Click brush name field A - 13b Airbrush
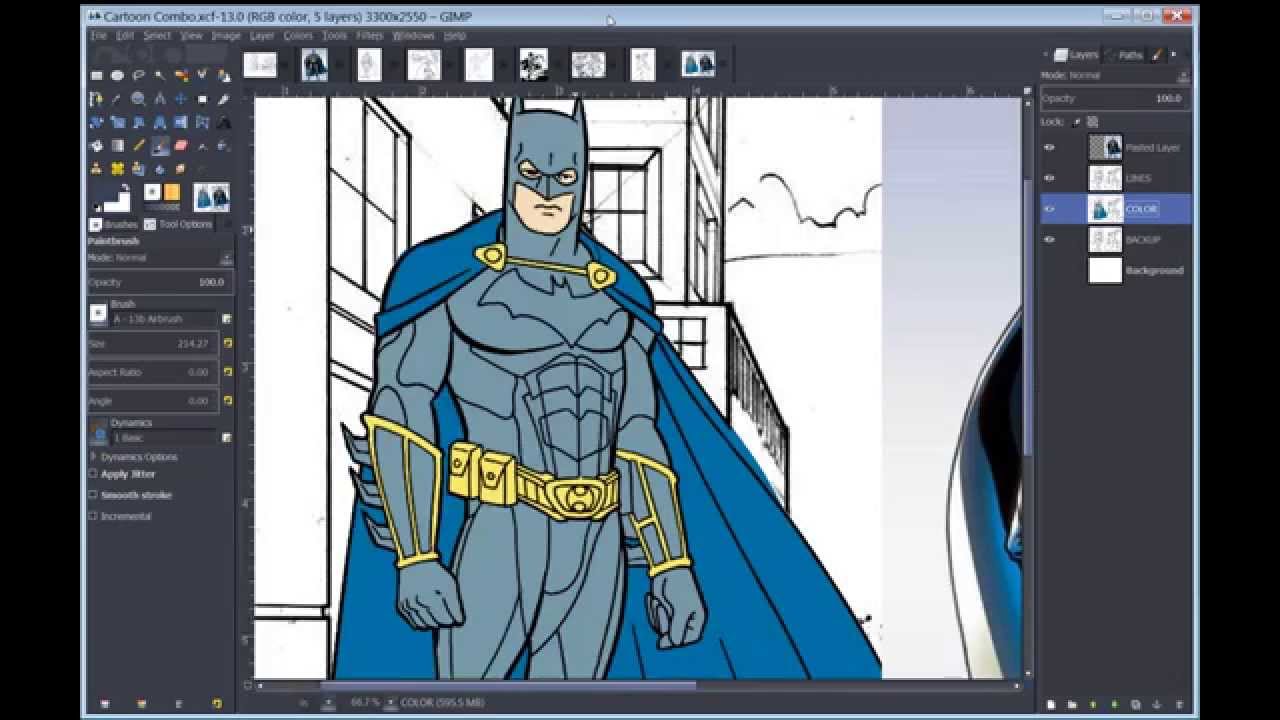 pyautogui.click(x=162, y=319)
